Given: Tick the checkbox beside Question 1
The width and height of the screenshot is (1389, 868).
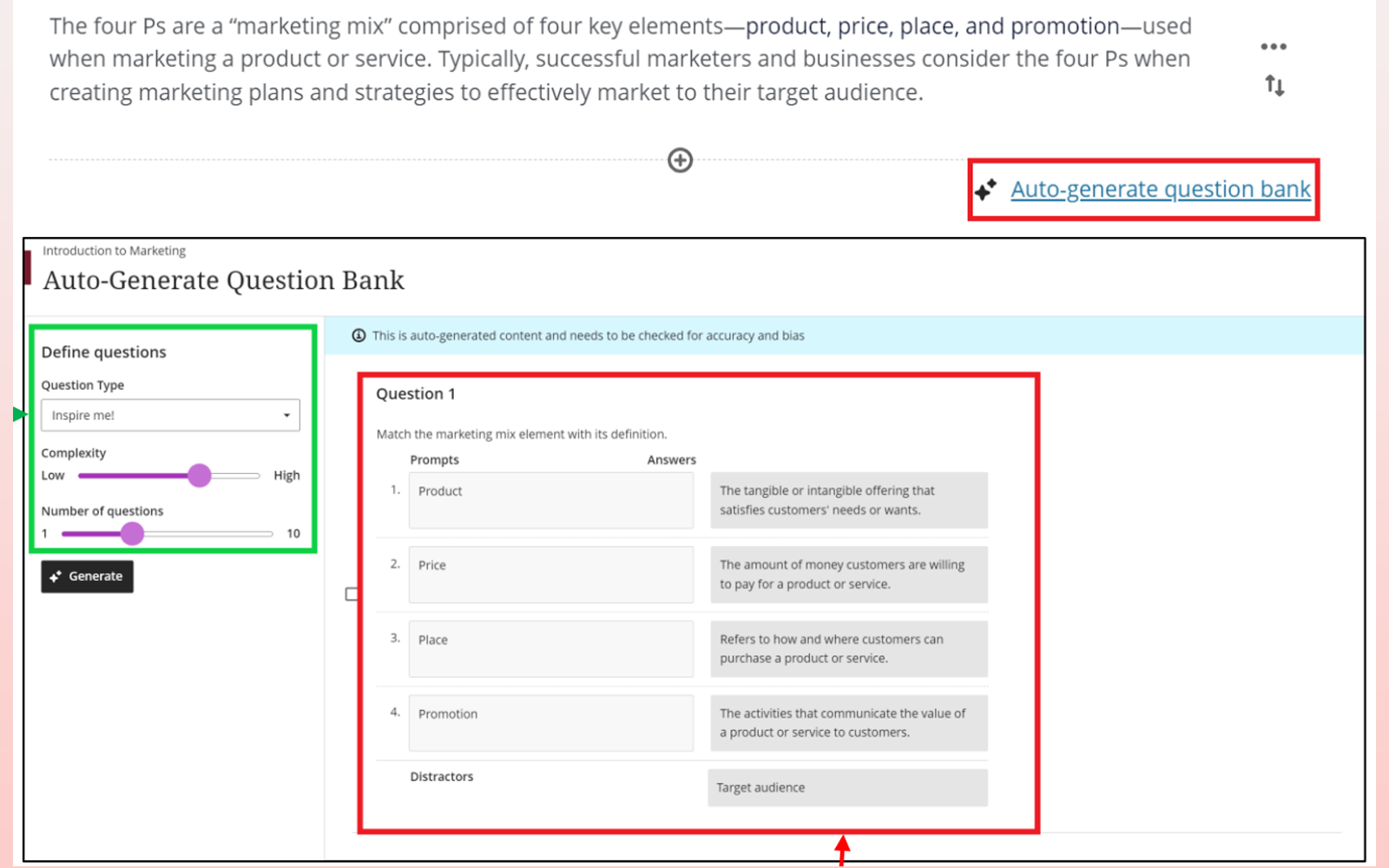Looking at the screenshot, I should [352, 595].
